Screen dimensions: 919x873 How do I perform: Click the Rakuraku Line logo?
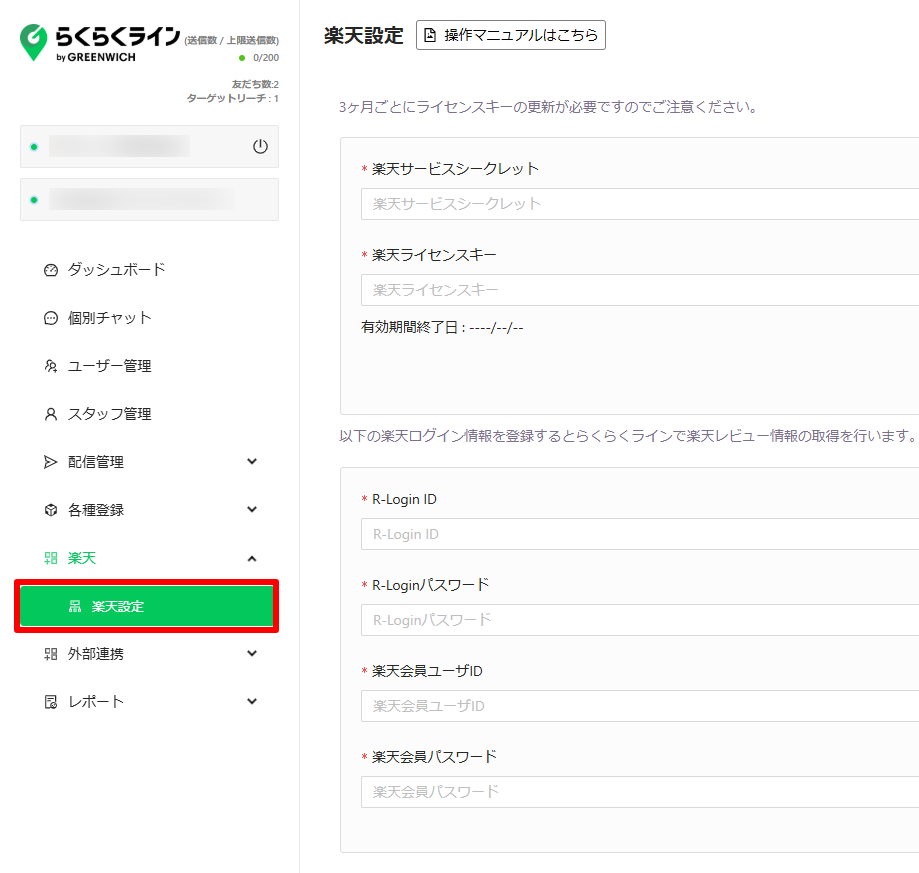coord(100,42)
